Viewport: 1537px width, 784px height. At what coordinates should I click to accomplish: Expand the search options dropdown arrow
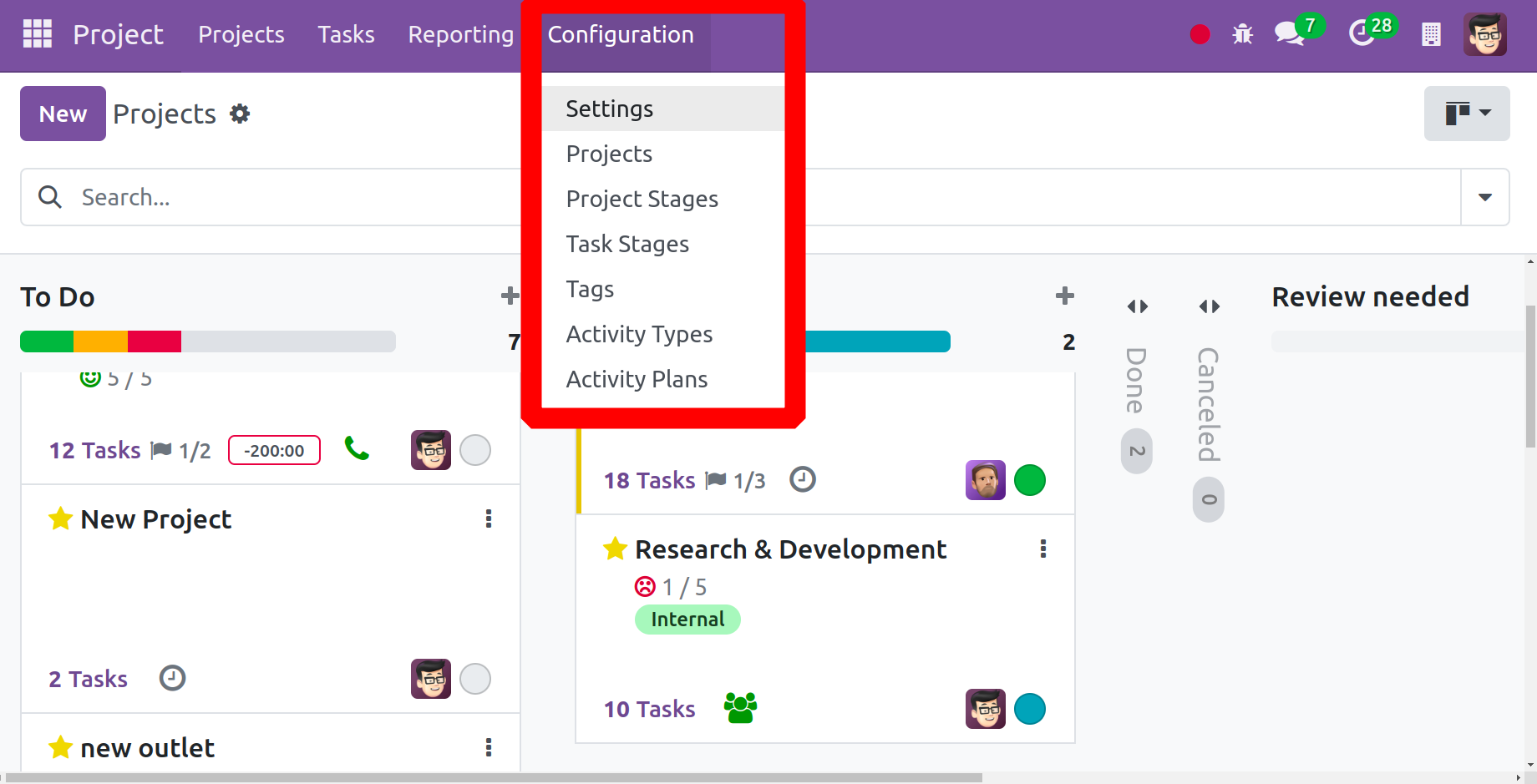1484,197
